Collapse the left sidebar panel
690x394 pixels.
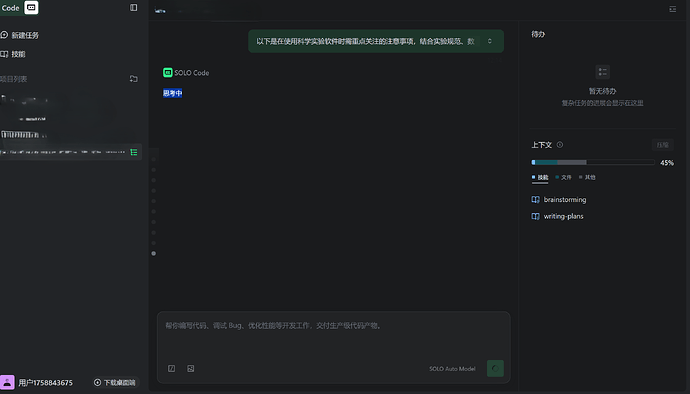pyautogui.click(x=133, y=7)
